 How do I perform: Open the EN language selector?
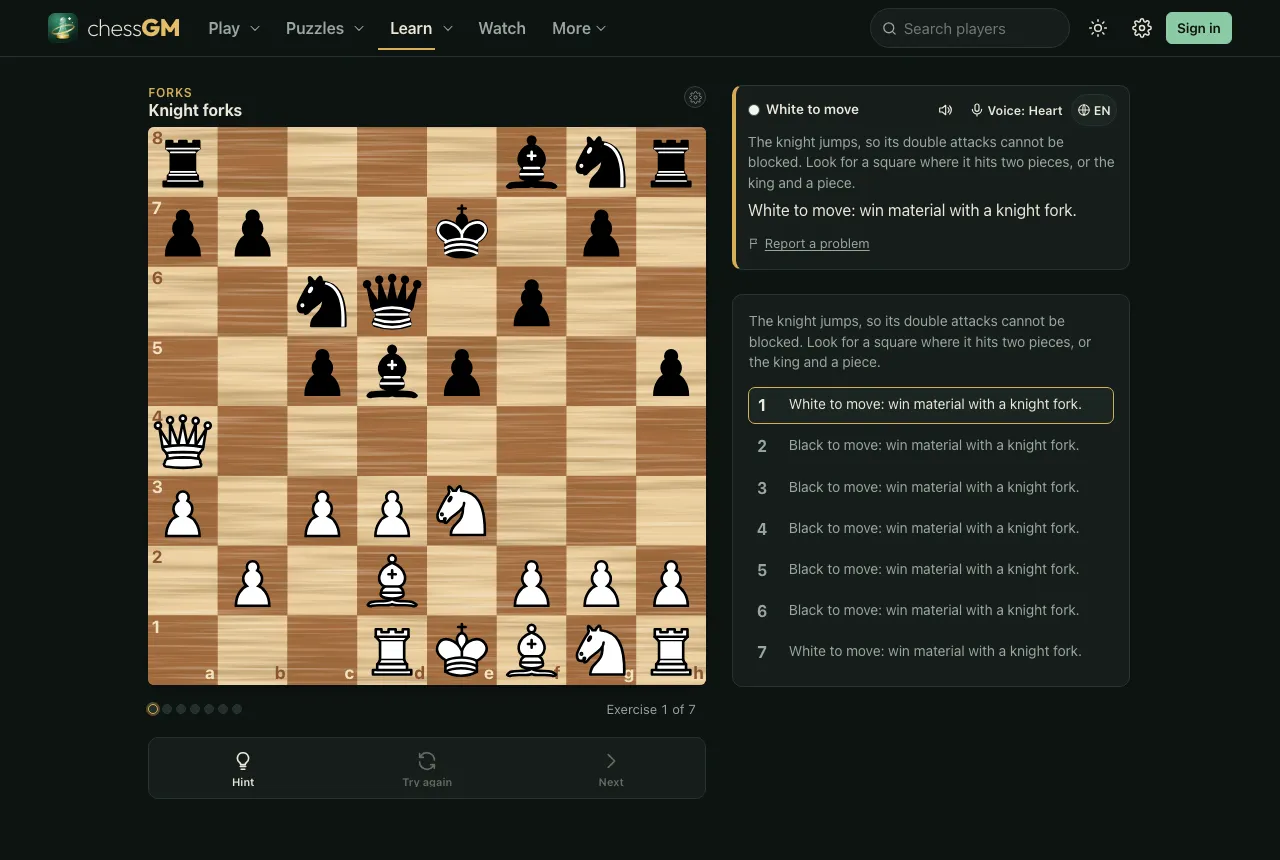tap(1094, 110)
